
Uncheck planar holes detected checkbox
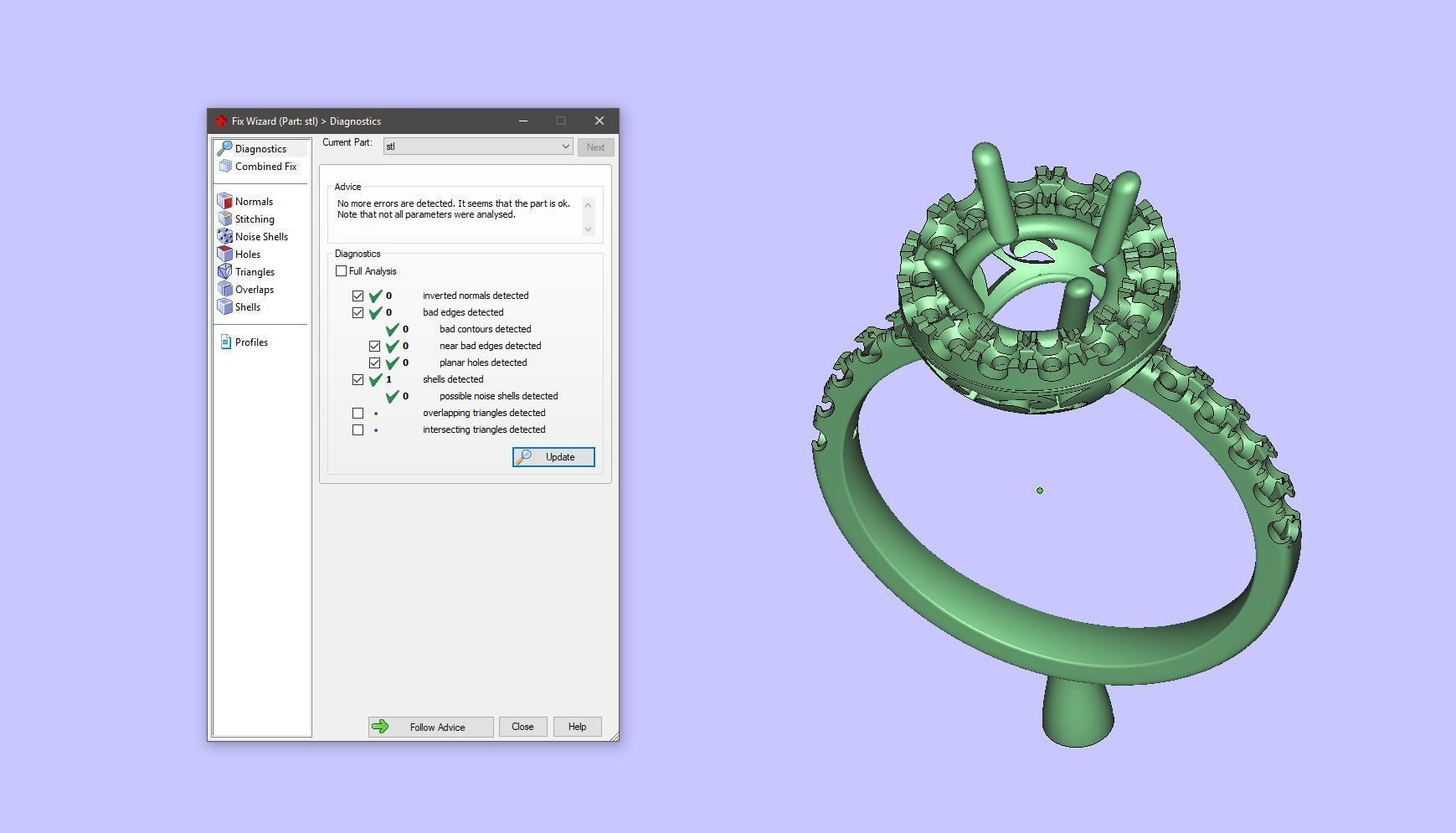[375, 363]
